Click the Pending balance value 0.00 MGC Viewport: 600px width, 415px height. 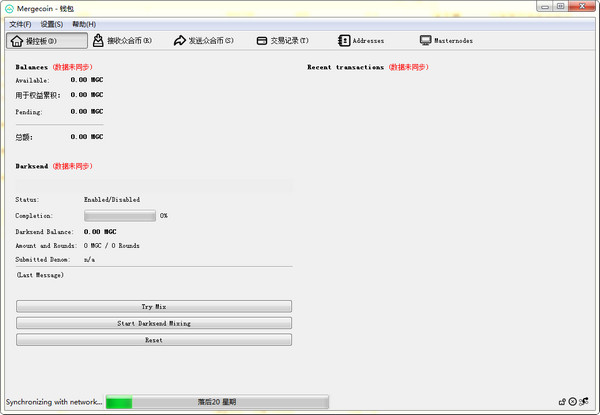click(x=87, y=112)
